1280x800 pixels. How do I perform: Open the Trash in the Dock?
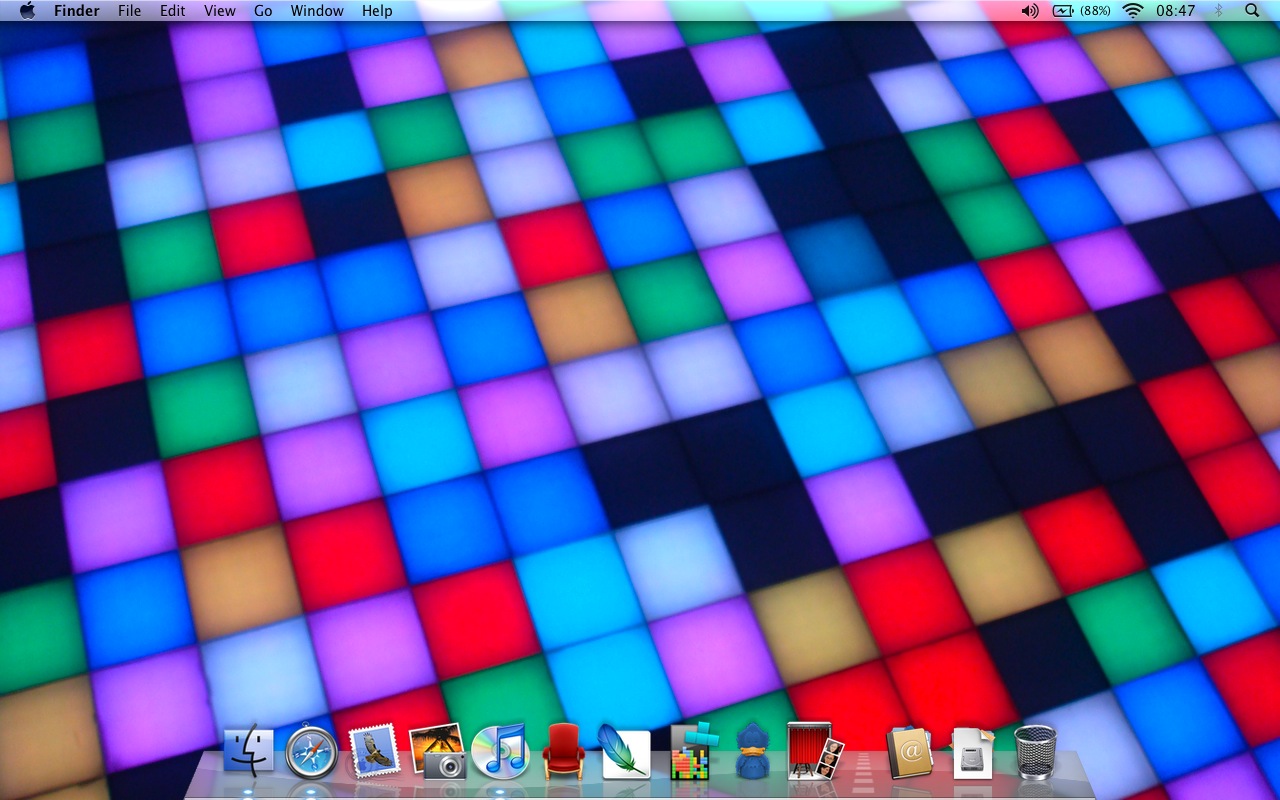[1035, 751]
